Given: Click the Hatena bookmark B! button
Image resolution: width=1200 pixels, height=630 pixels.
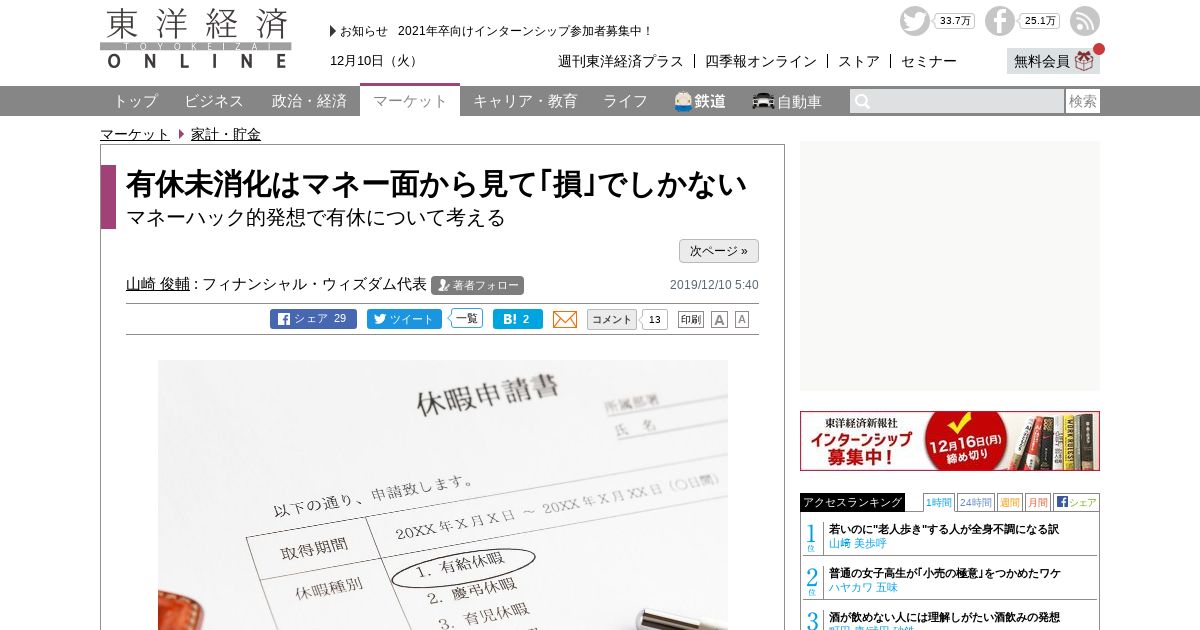Looking at the screenshot, I should (x=518, y=319).
